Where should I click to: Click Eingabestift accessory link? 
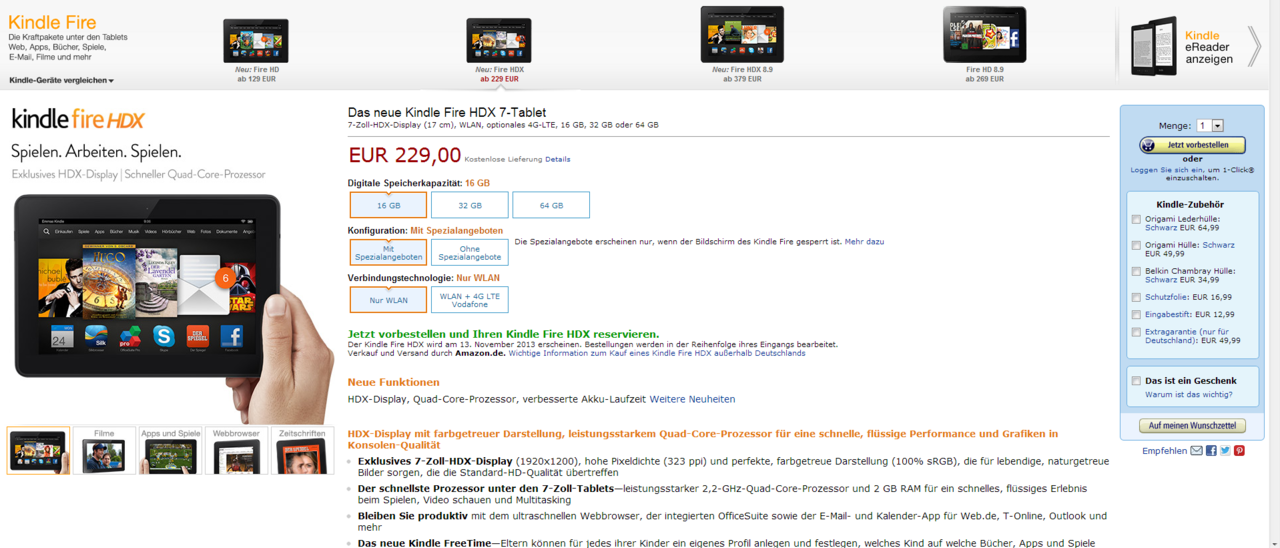[x=1169, y=314]
